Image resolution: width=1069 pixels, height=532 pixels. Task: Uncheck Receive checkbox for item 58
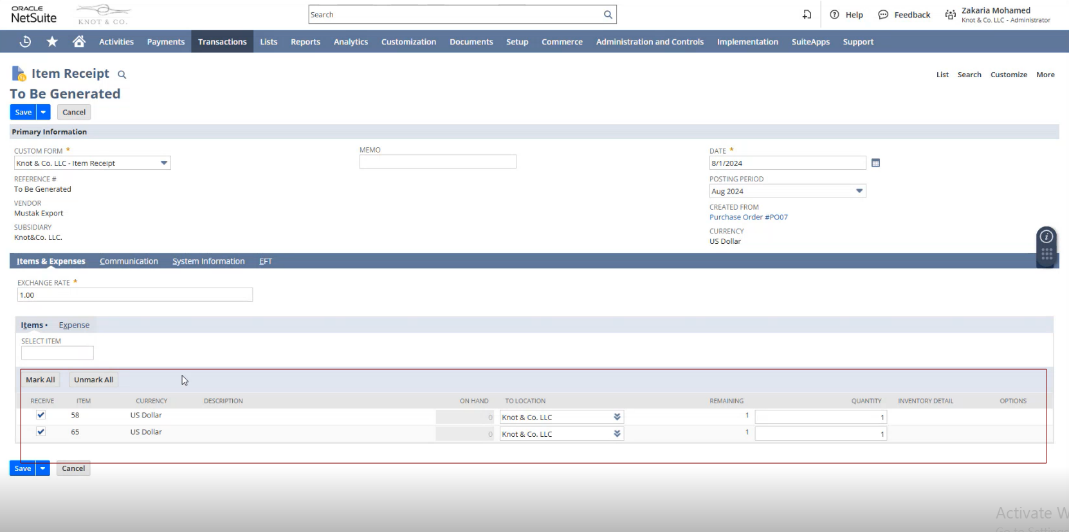tap(41, 415)
